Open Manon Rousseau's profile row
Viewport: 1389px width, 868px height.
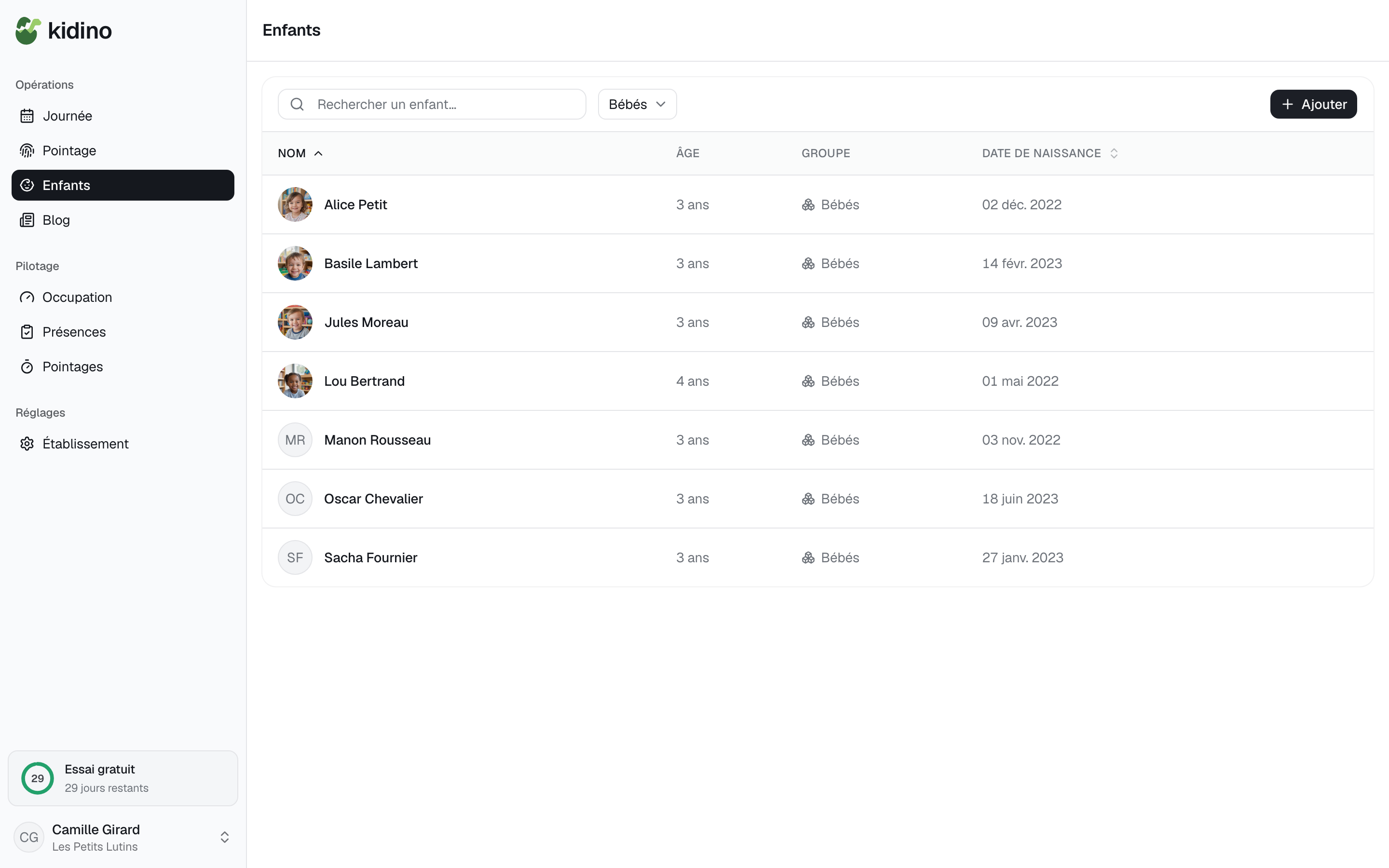point(817,440)
